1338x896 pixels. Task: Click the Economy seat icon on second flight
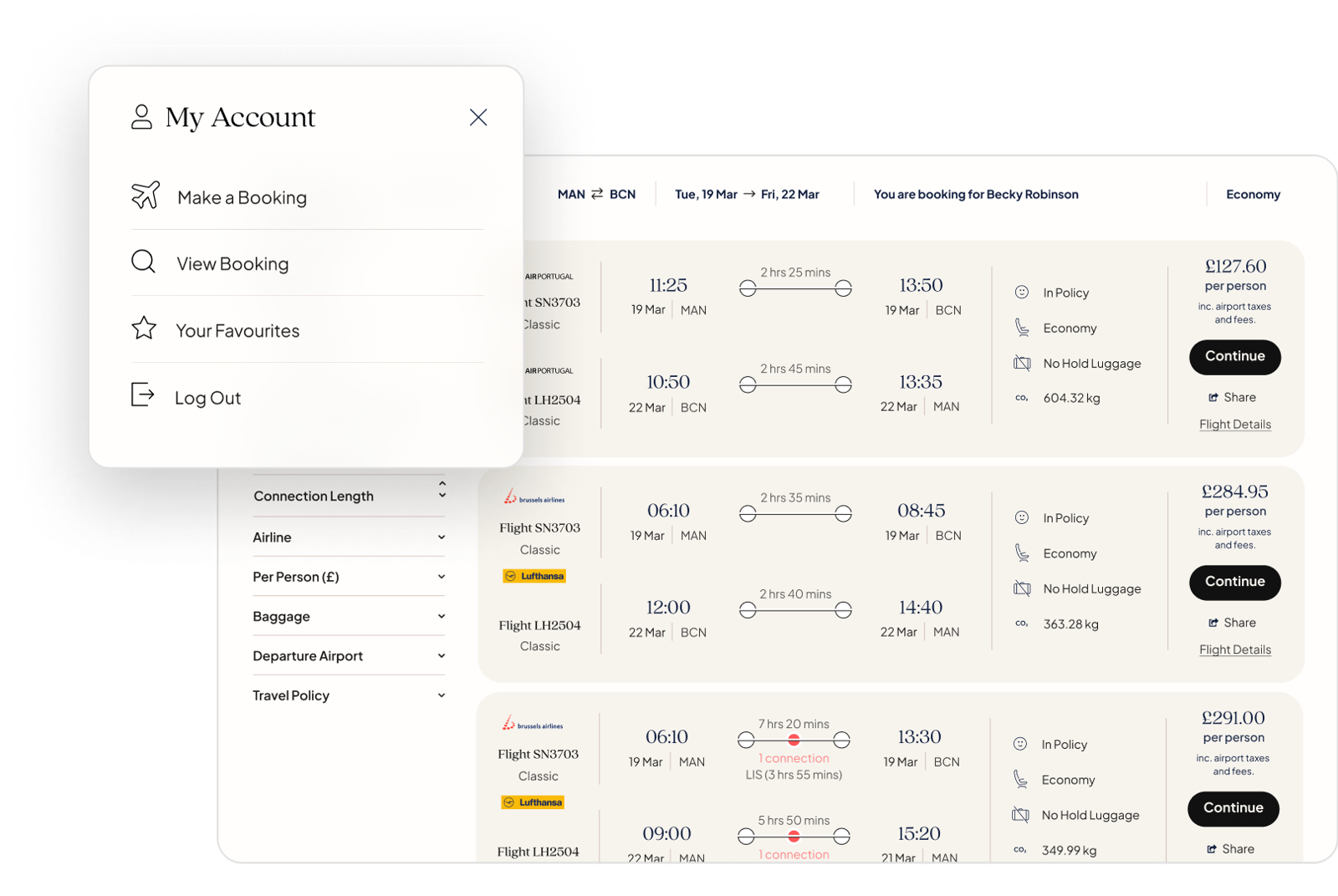tap(1021, 552)
